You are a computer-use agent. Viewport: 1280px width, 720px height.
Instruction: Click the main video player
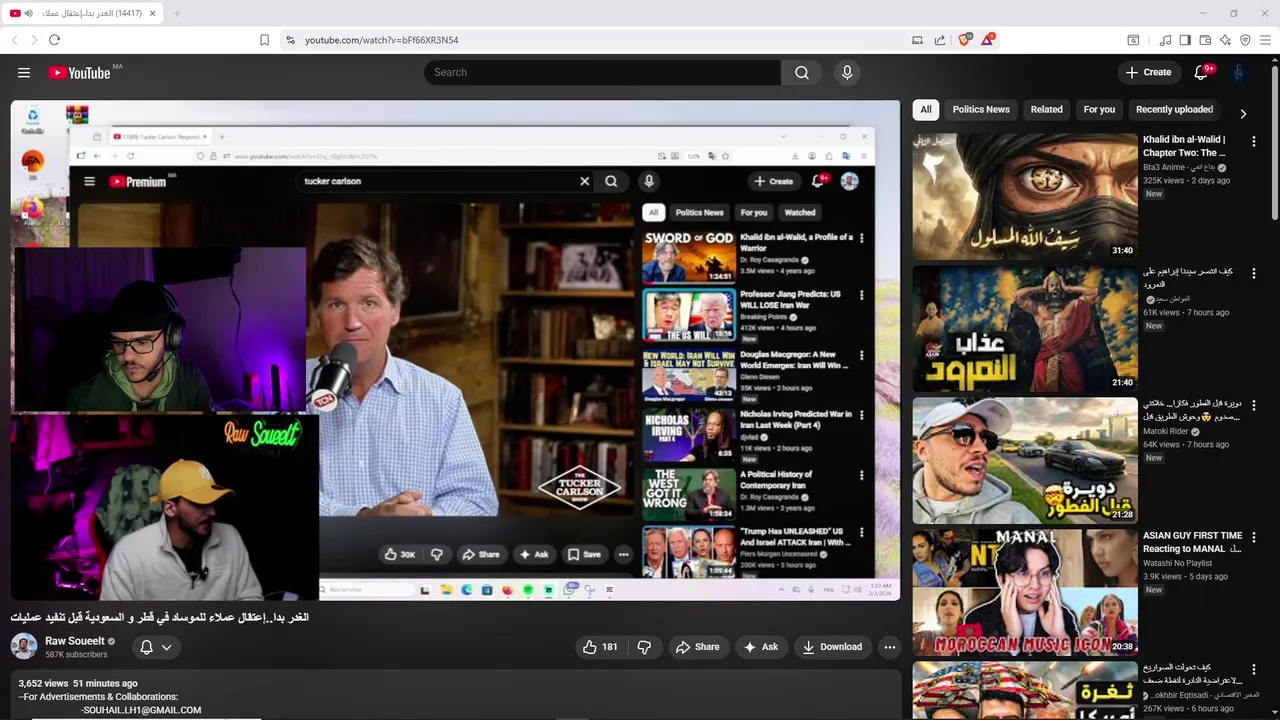[455, 350]
